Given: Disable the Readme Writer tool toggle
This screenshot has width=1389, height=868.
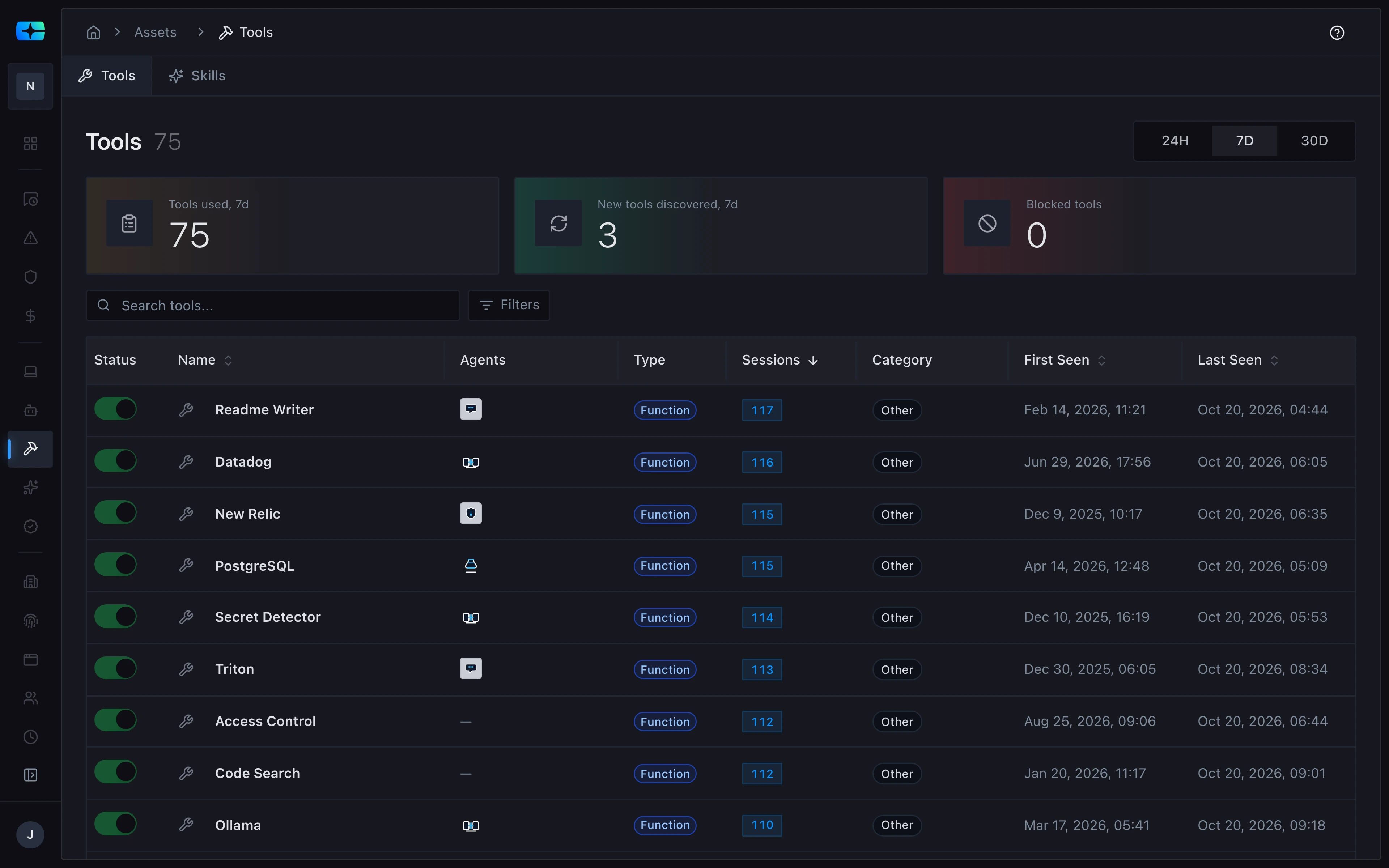Looking at the screenshot, I should [x=115, y=409].
